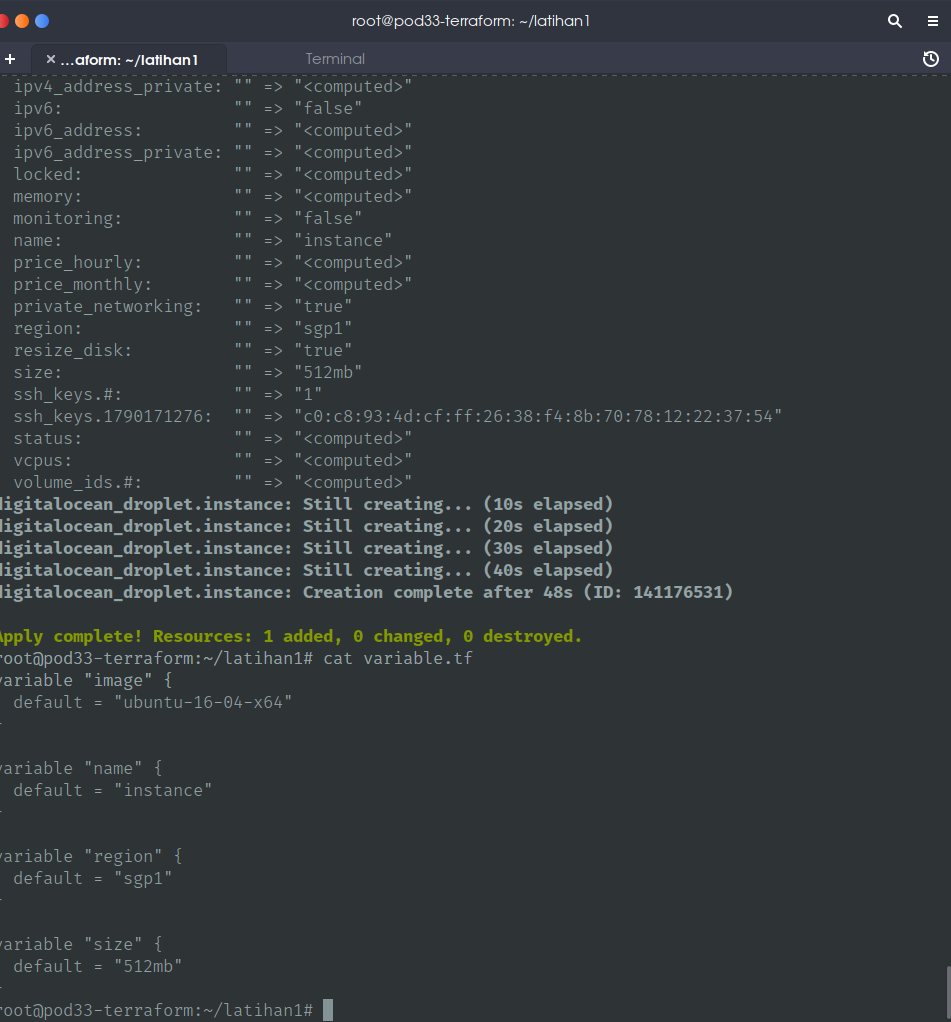Open the hamburger options menu
Screen dimensions: 951x1022
931,20
